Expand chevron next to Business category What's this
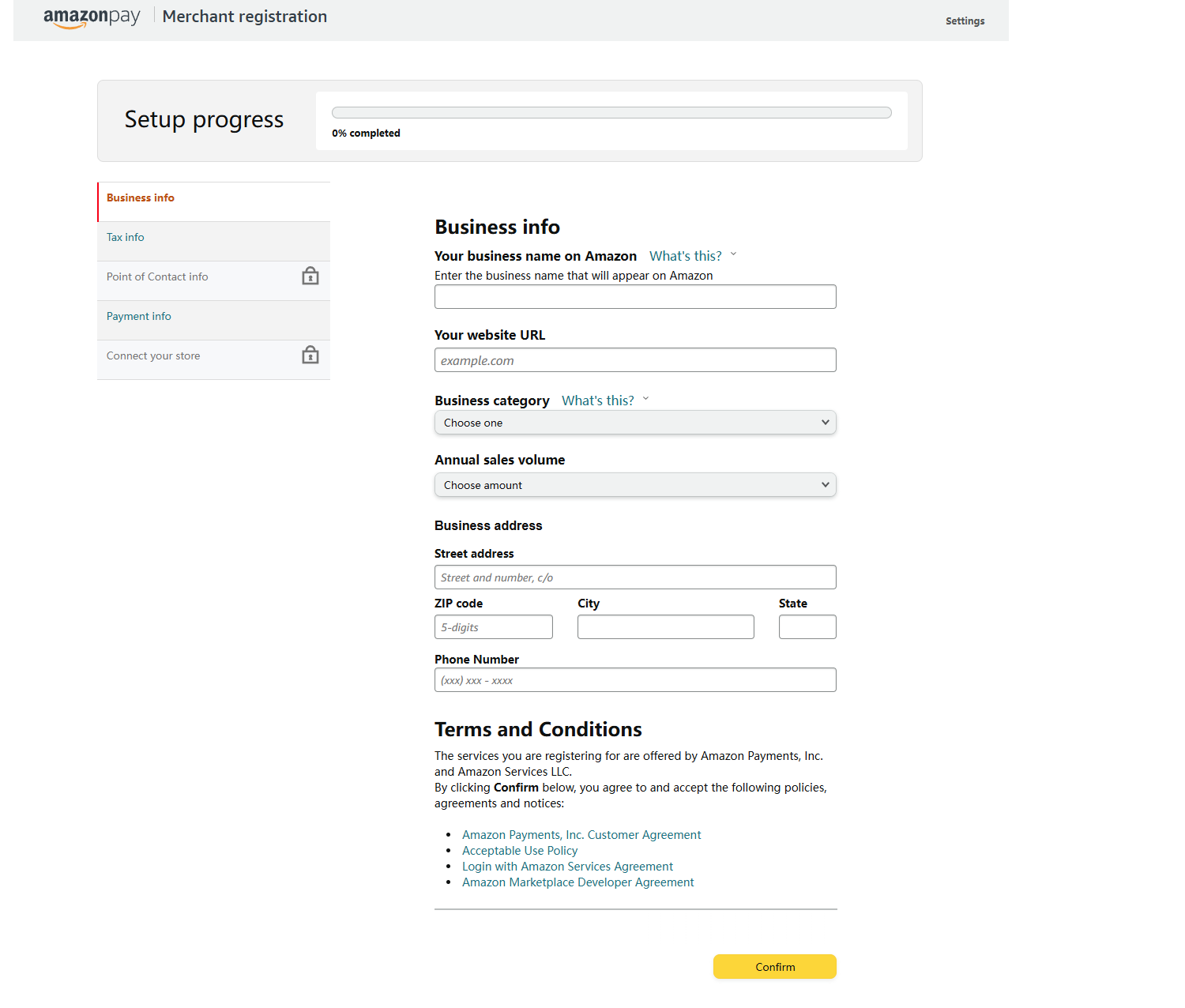The image size is (1185, 1008). [645, 399]
